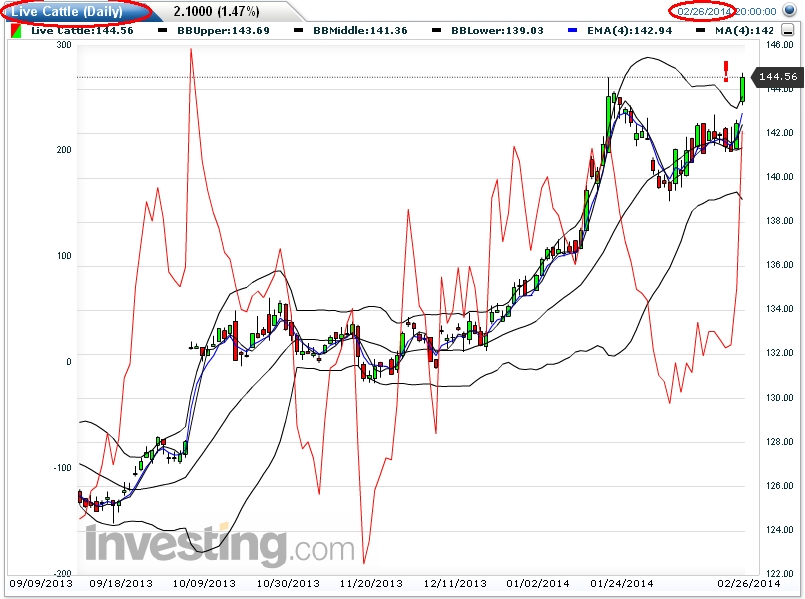This screenshot has width=805, height=599.
Task: Click the black swatch before BBMiddle
Action: pyautogui.click(x=298, y=31)
